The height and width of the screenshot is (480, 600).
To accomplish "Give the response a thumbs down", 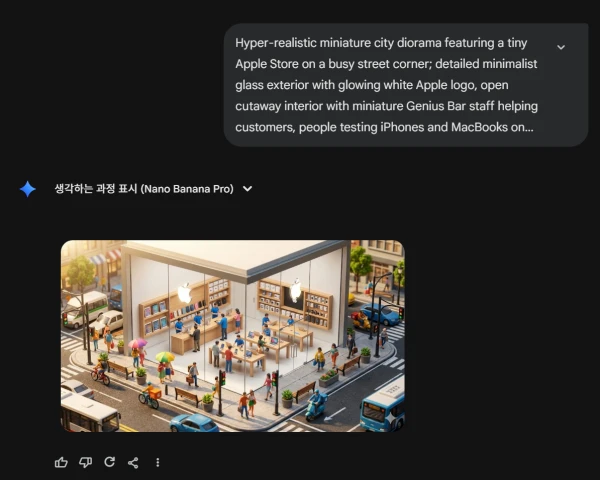I will click(x=85, y=462).
